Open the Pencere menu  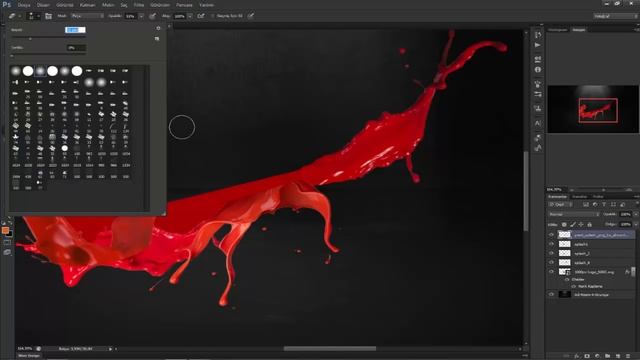(x=184, y=5)
